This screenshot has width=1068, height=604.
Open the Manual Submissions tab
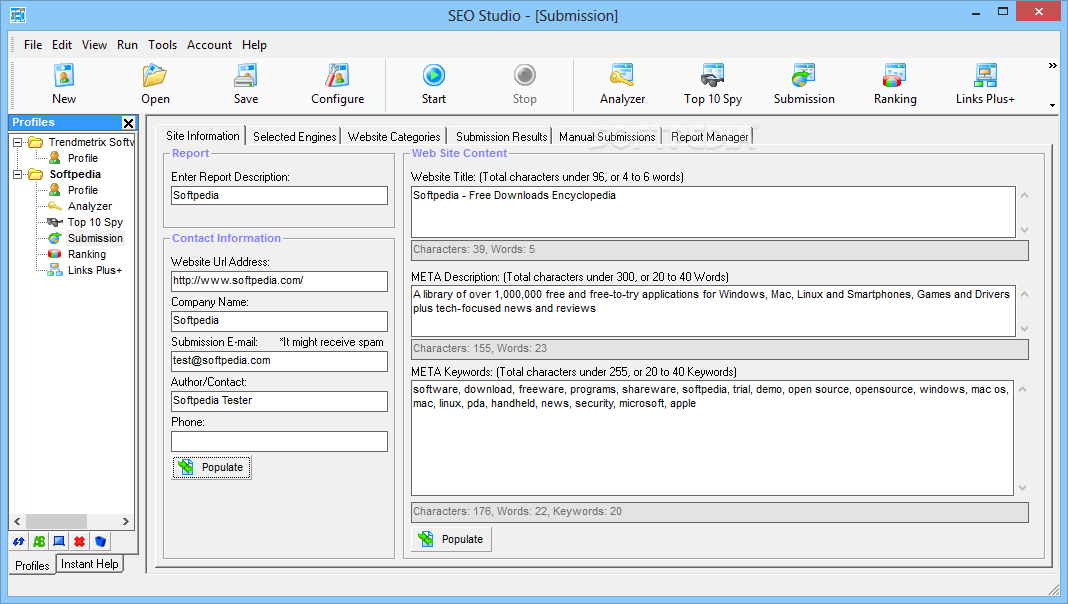click(607, 137)
